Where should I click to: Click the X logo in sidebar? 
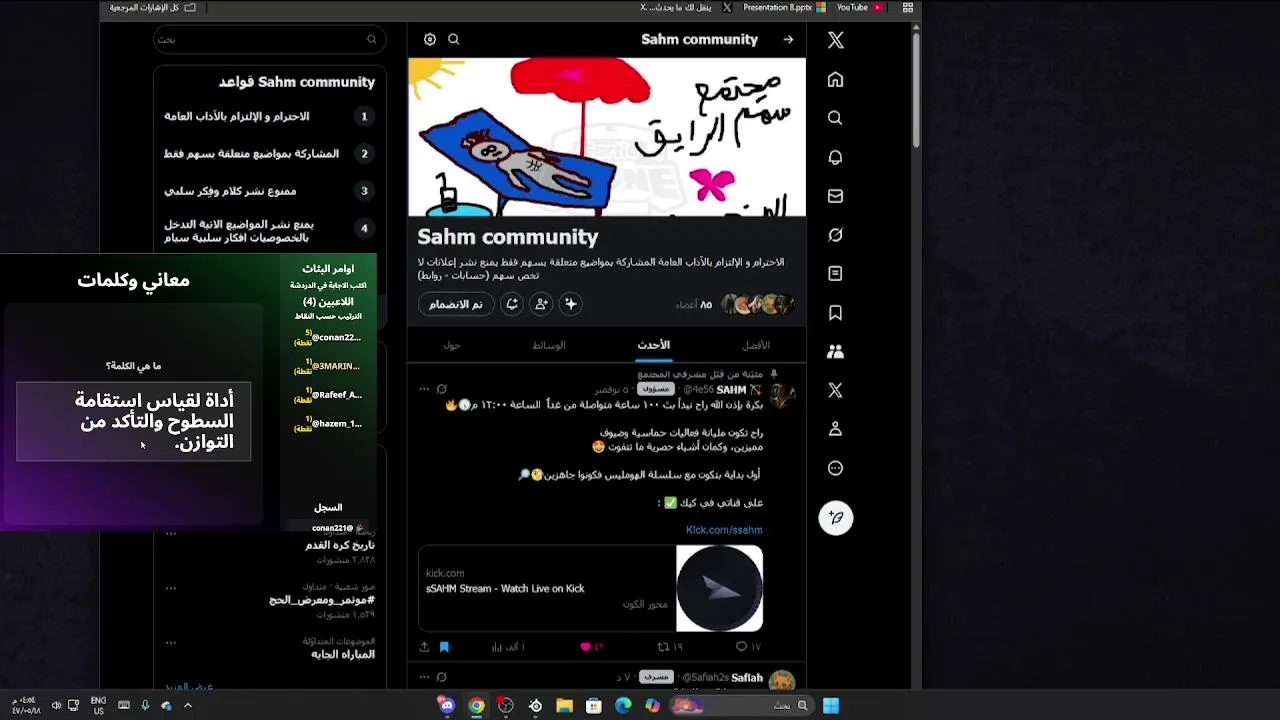click(x=836, y=40)
